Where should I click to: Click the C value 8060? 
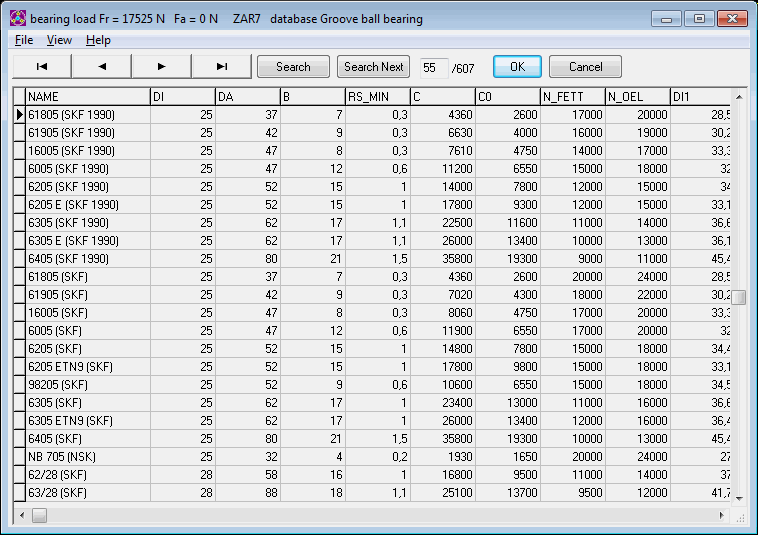pos(460,313)
